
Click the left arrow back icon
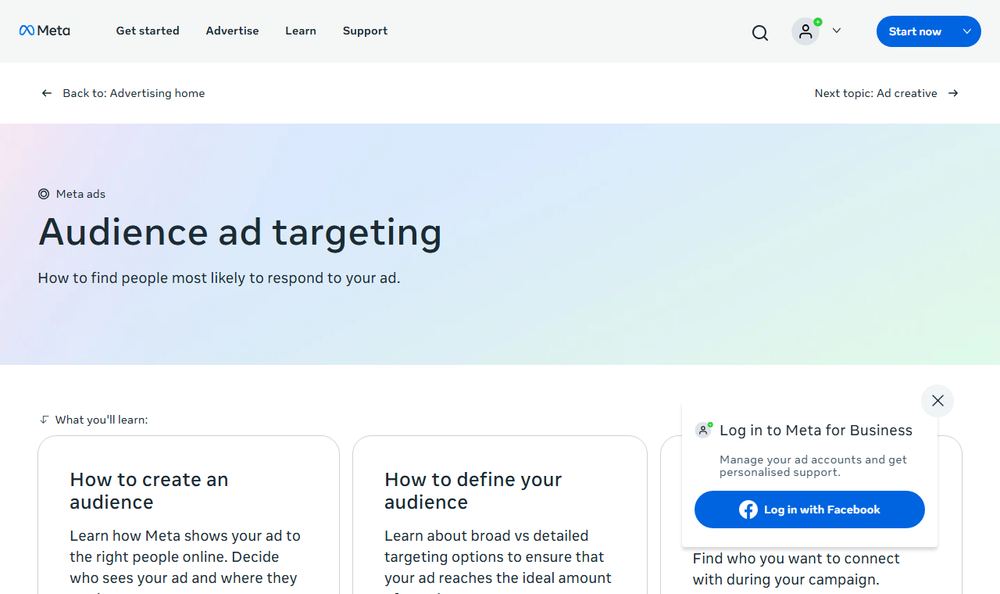click(47, 93)
